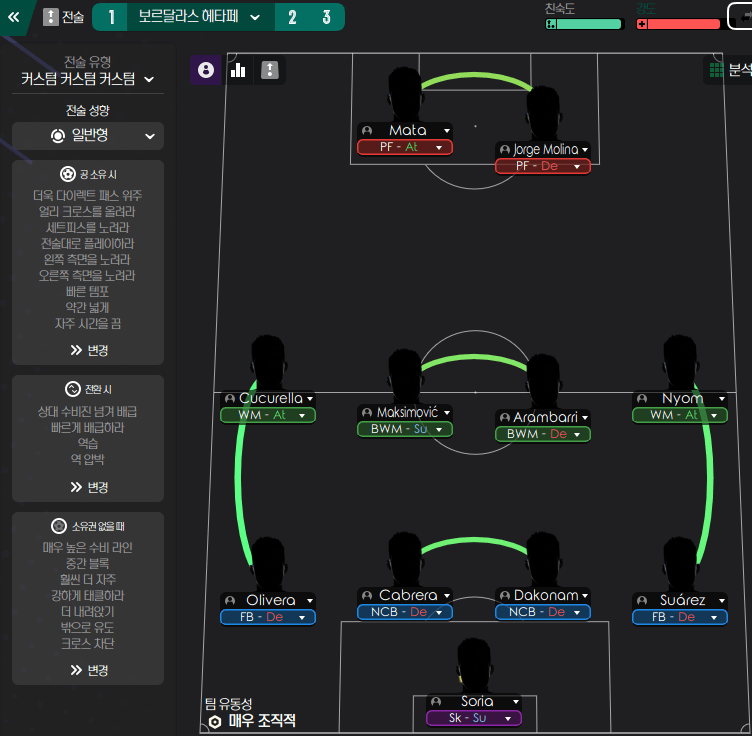The height and width of the screenshot is (736, 752).
Task: Click the 역습 transition instruction
Action: coord(88,444)
